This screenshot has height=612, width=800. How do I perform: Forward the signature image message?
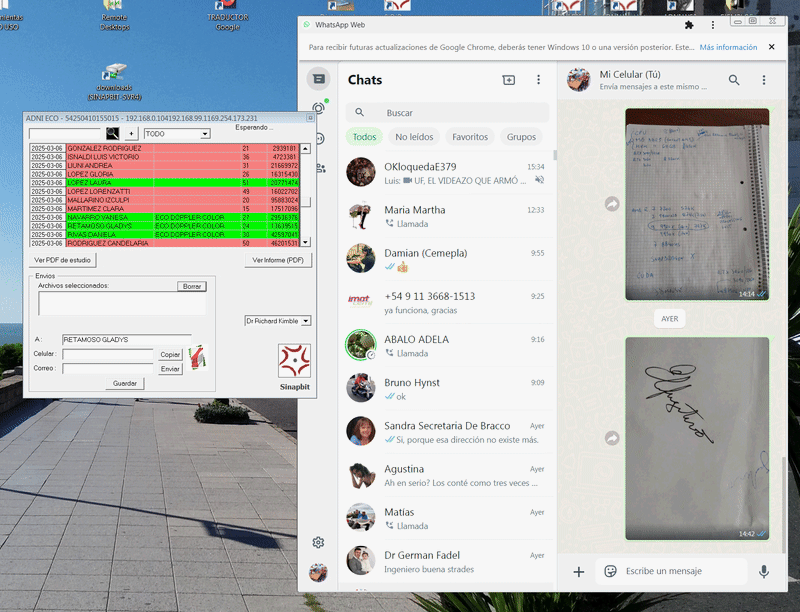coord(612,438)
